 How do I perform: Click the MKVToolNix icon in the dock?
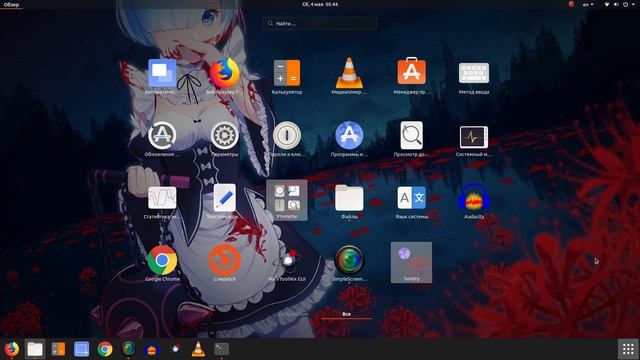tap(175, 349)
